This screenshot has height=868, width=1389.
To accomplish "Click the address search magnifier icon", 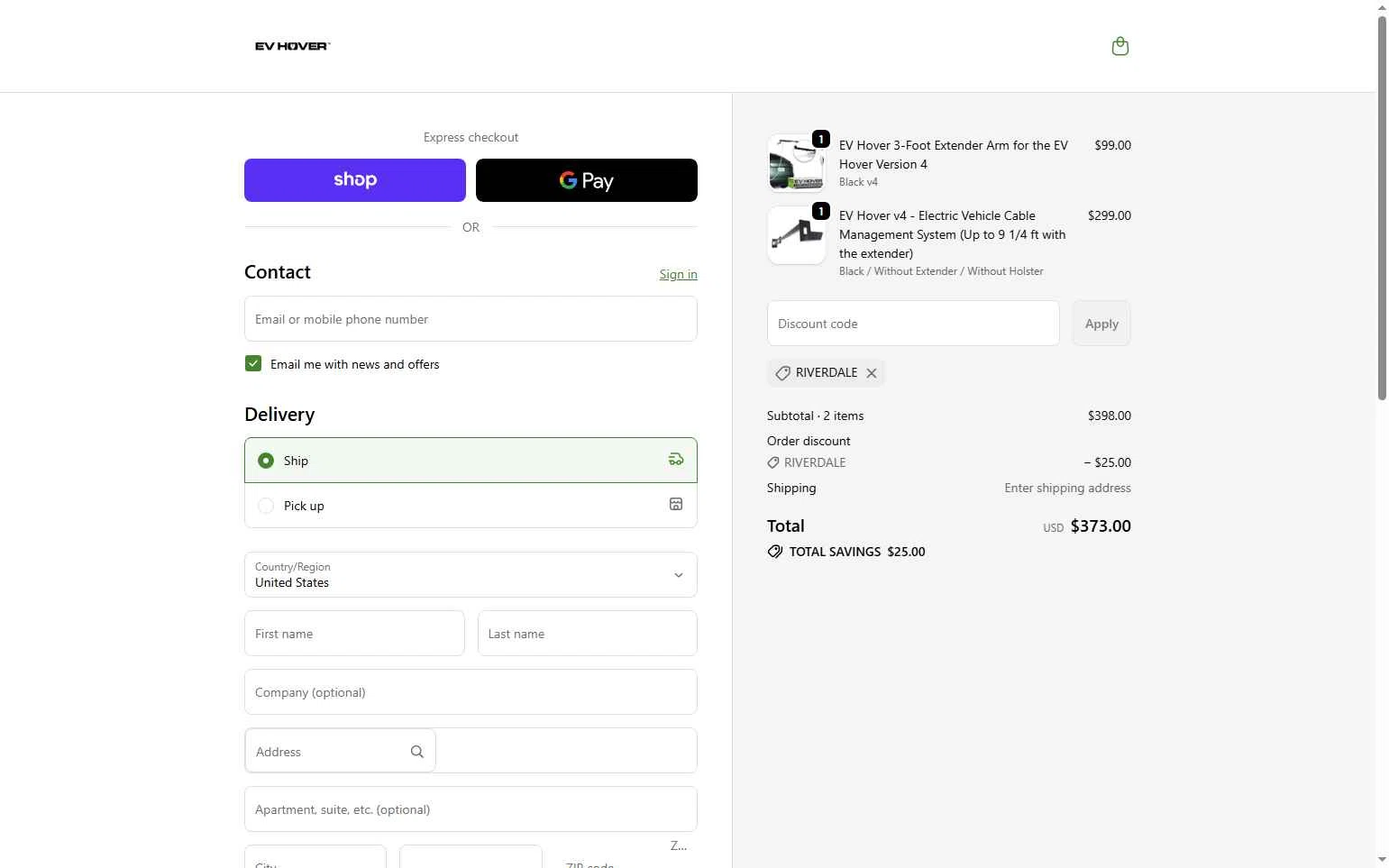I will click(x=417, y=752).
